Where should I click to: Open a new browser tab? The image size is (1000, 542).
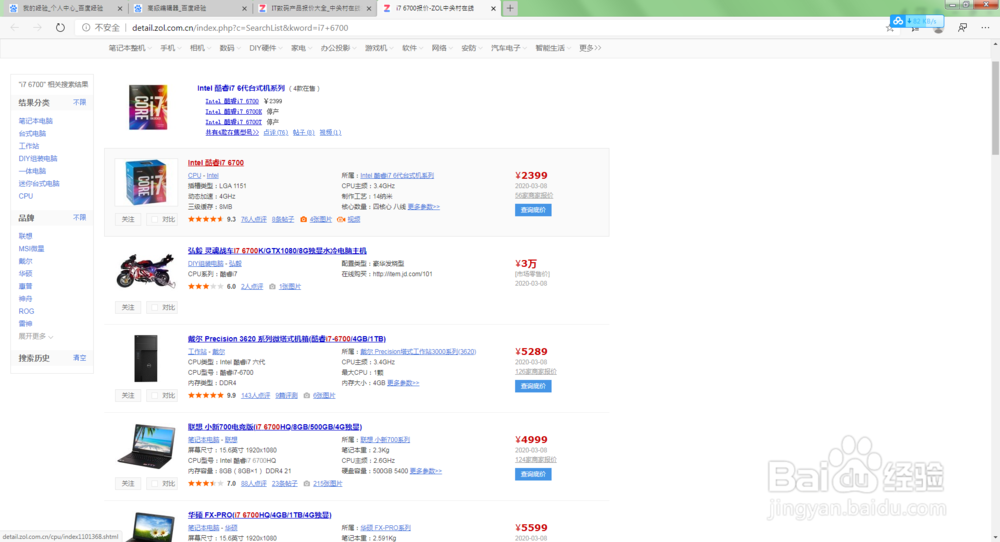[x=510, y=8]
